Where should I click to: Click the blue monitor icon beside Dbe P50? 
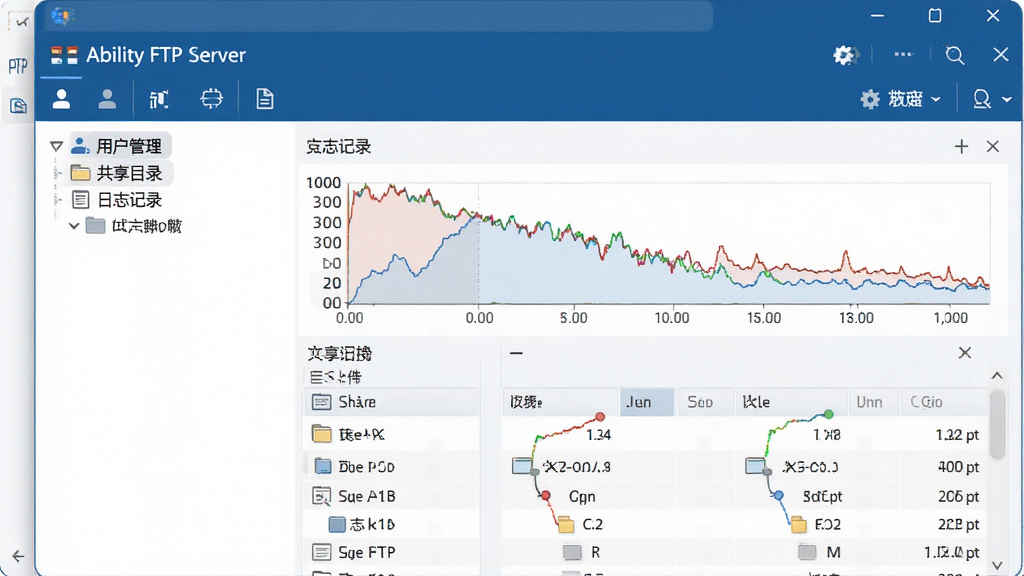[323, 466]
